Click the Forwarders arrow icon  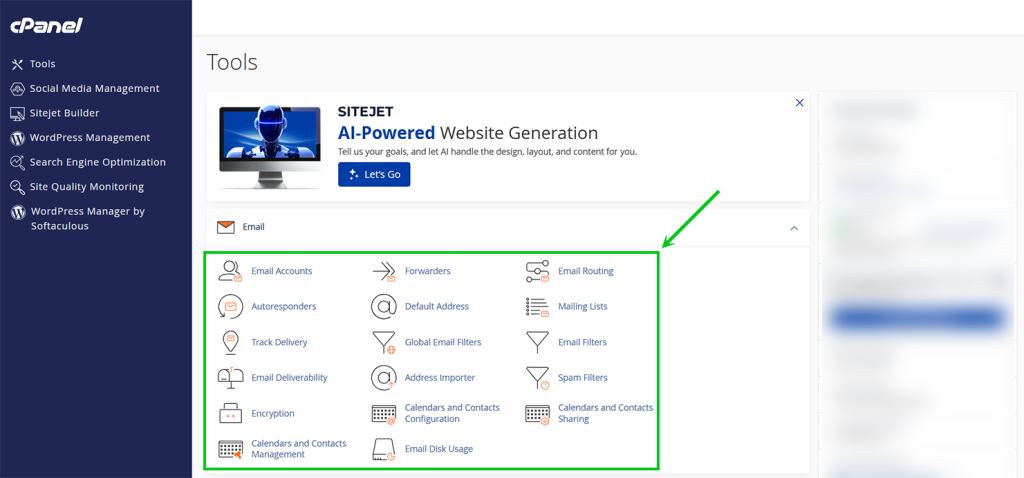click(383, 271)
